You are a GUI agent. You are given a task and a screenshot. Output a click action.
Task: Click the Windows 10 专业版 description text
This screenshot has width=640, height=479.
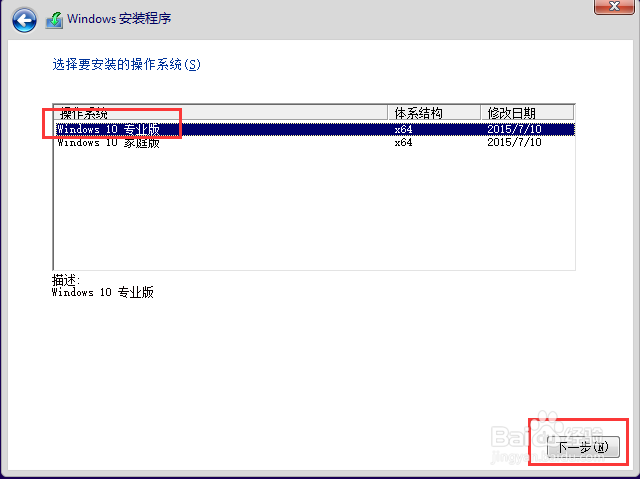(x=103, y=292)
